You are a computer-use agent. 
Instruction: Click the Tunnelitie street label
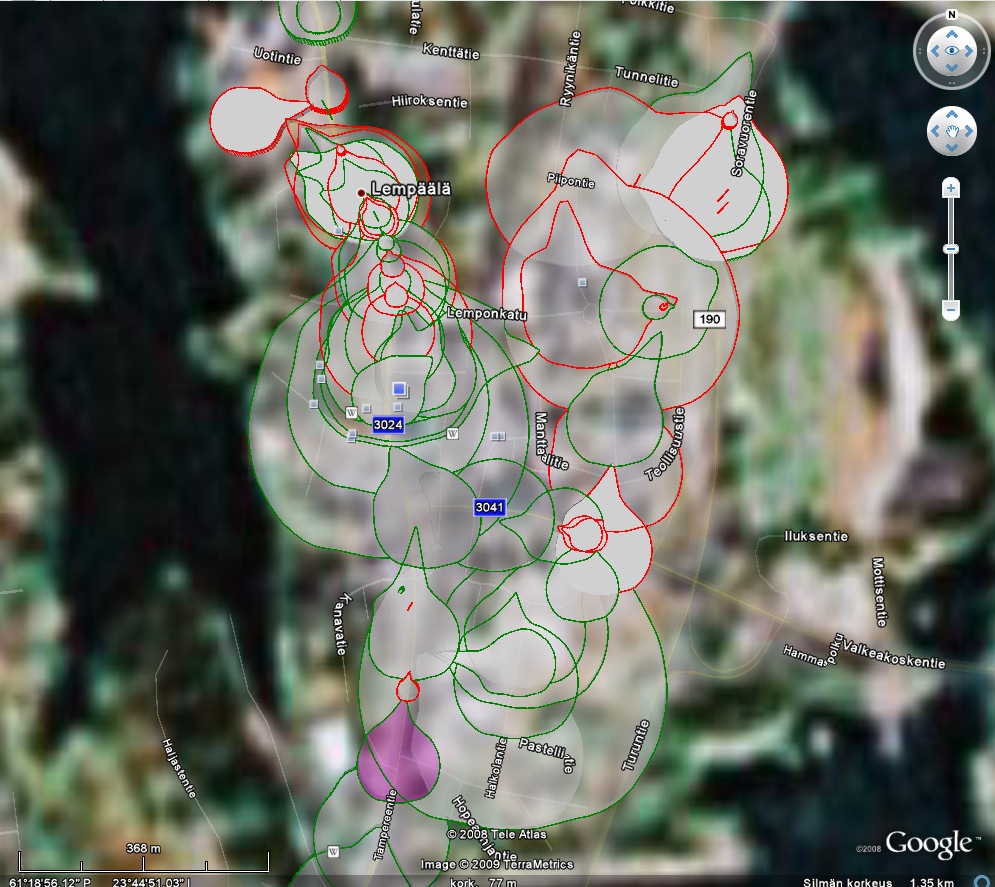(647, 77)
